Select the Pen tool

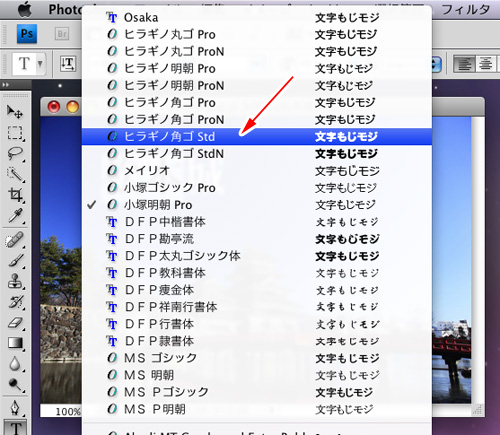15,408
